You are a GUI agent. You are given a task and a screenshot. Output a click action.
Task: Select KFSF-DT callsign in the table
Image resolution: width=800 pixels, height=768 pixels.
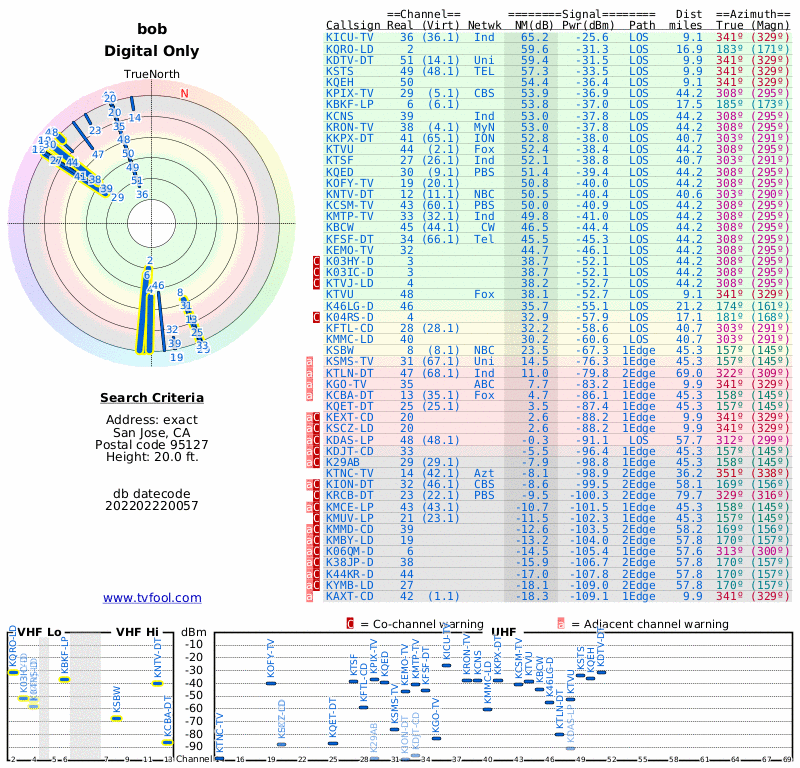(349, 239)
